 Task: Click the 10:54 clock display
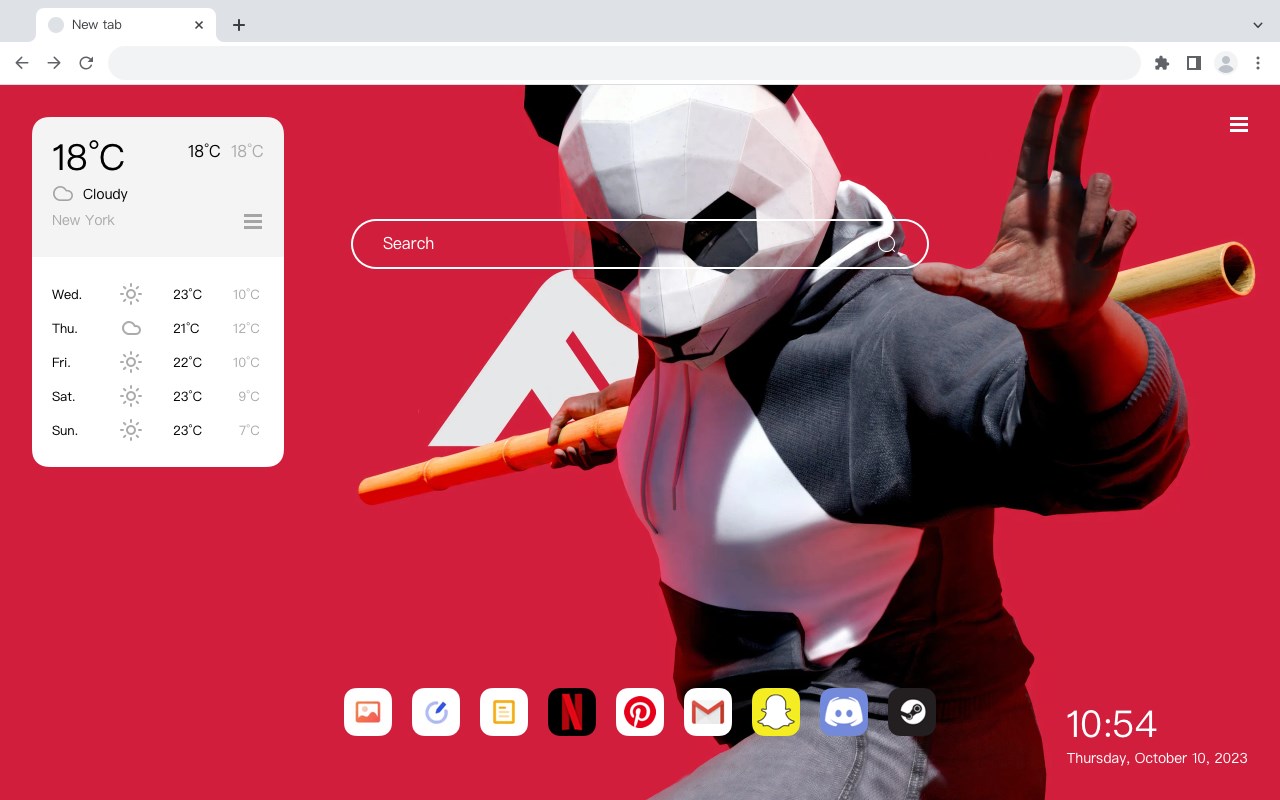(1111, 724)
